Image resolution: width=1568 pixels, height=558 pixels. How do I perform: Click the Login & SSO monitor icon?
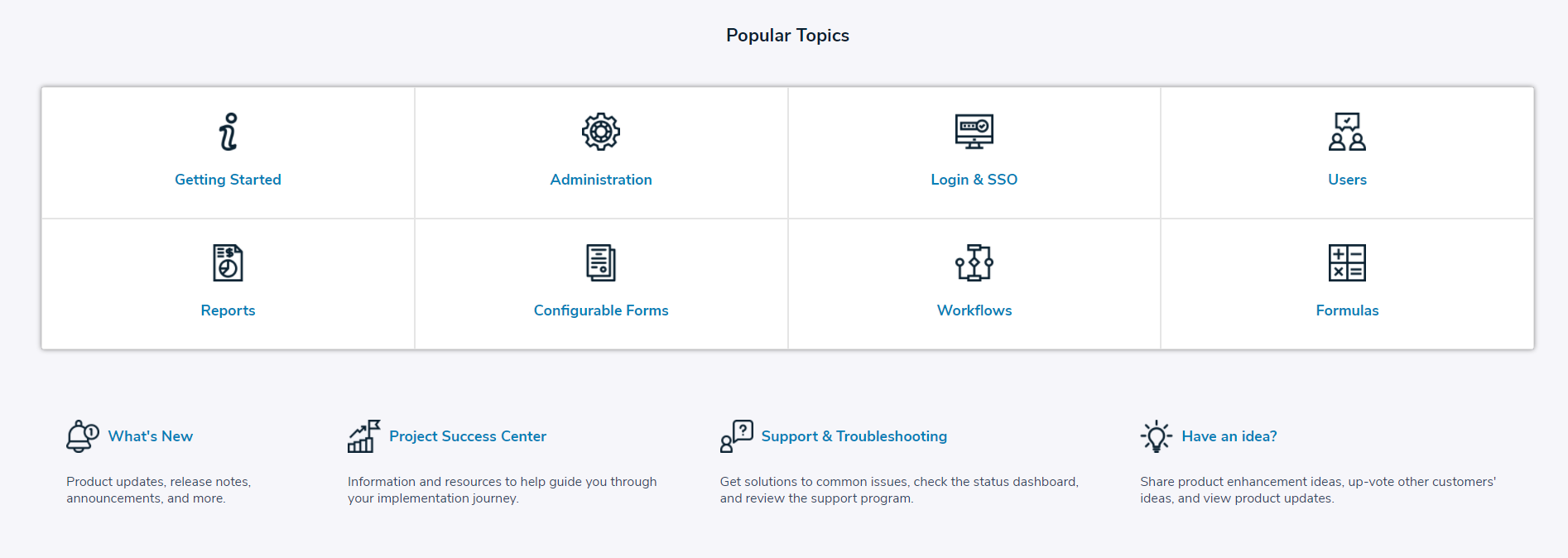(974, 132)
